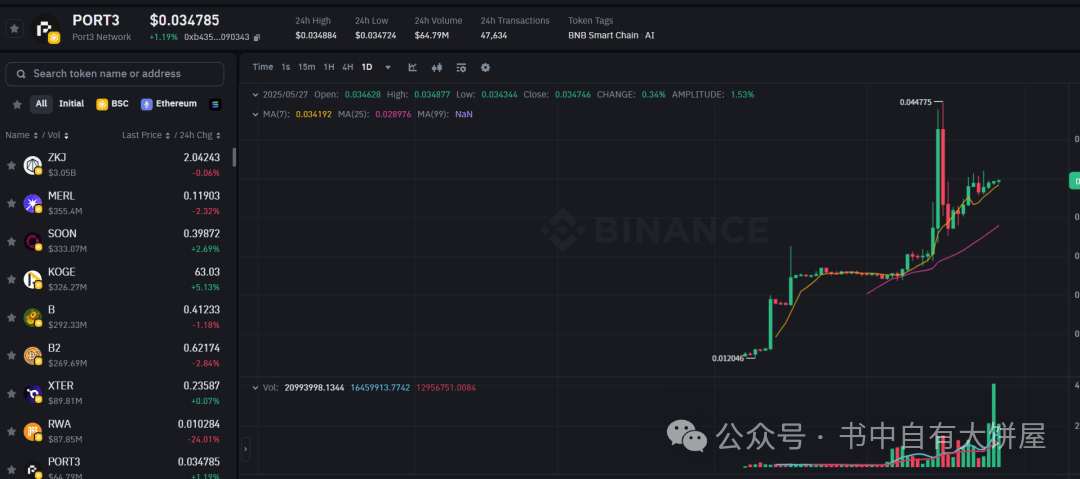Filter list by favorites star
Viewport: 1080px width, 479px height.
[17, 104]
